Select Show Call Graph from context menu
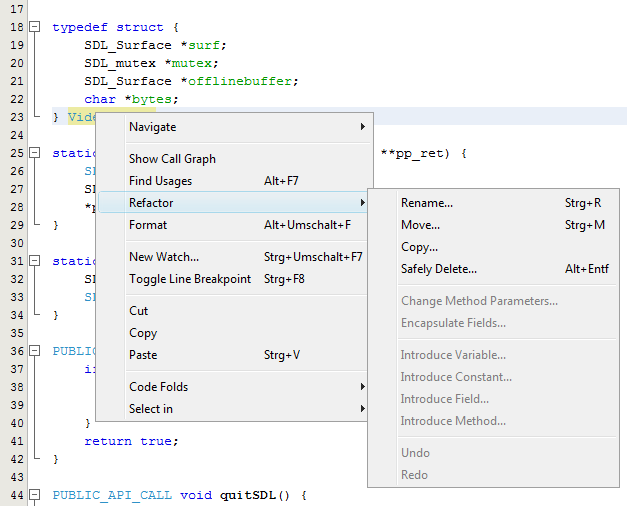Image resolution: width=627 pixels, height=506 pixels. (x=172, y=159)
